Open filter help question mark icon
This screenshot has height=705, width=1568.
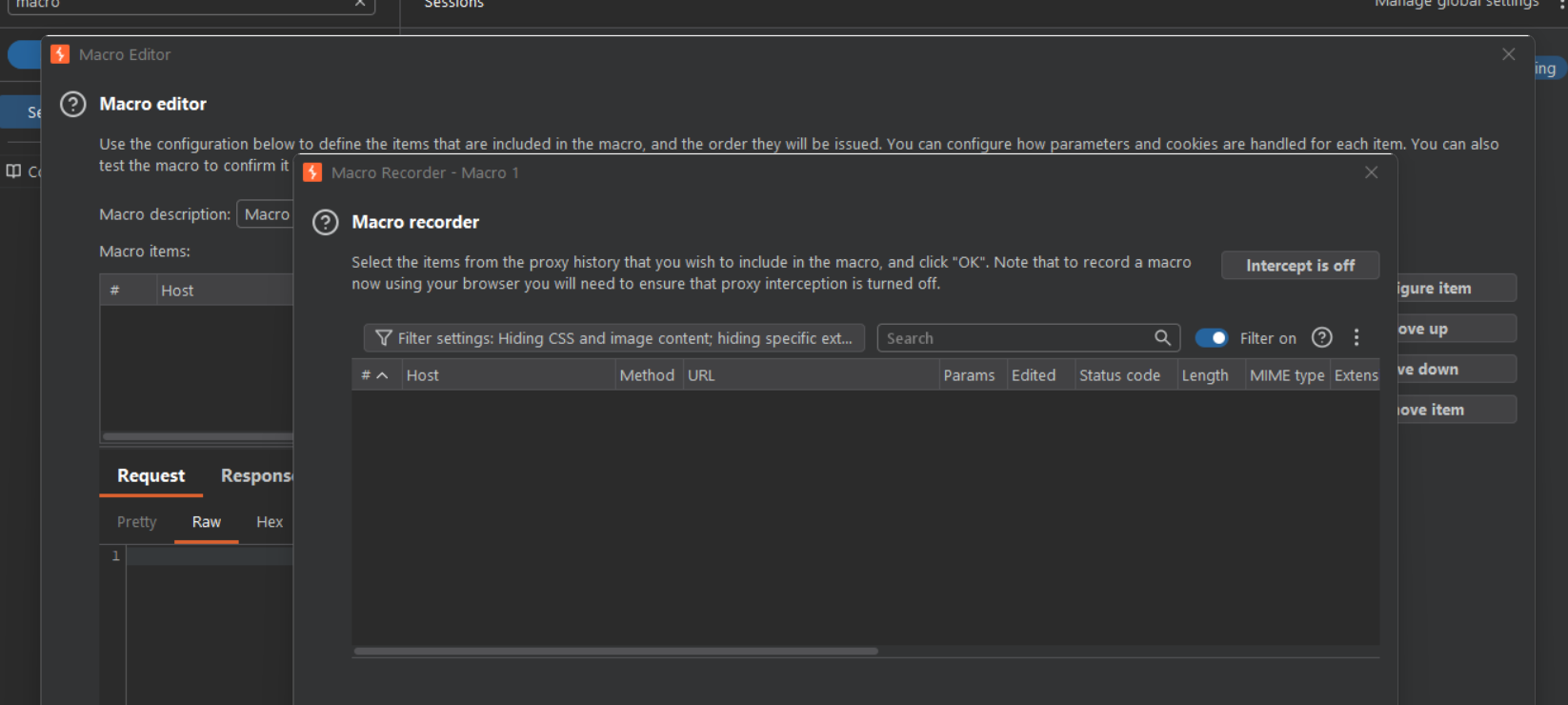[x=1322, y=337]
